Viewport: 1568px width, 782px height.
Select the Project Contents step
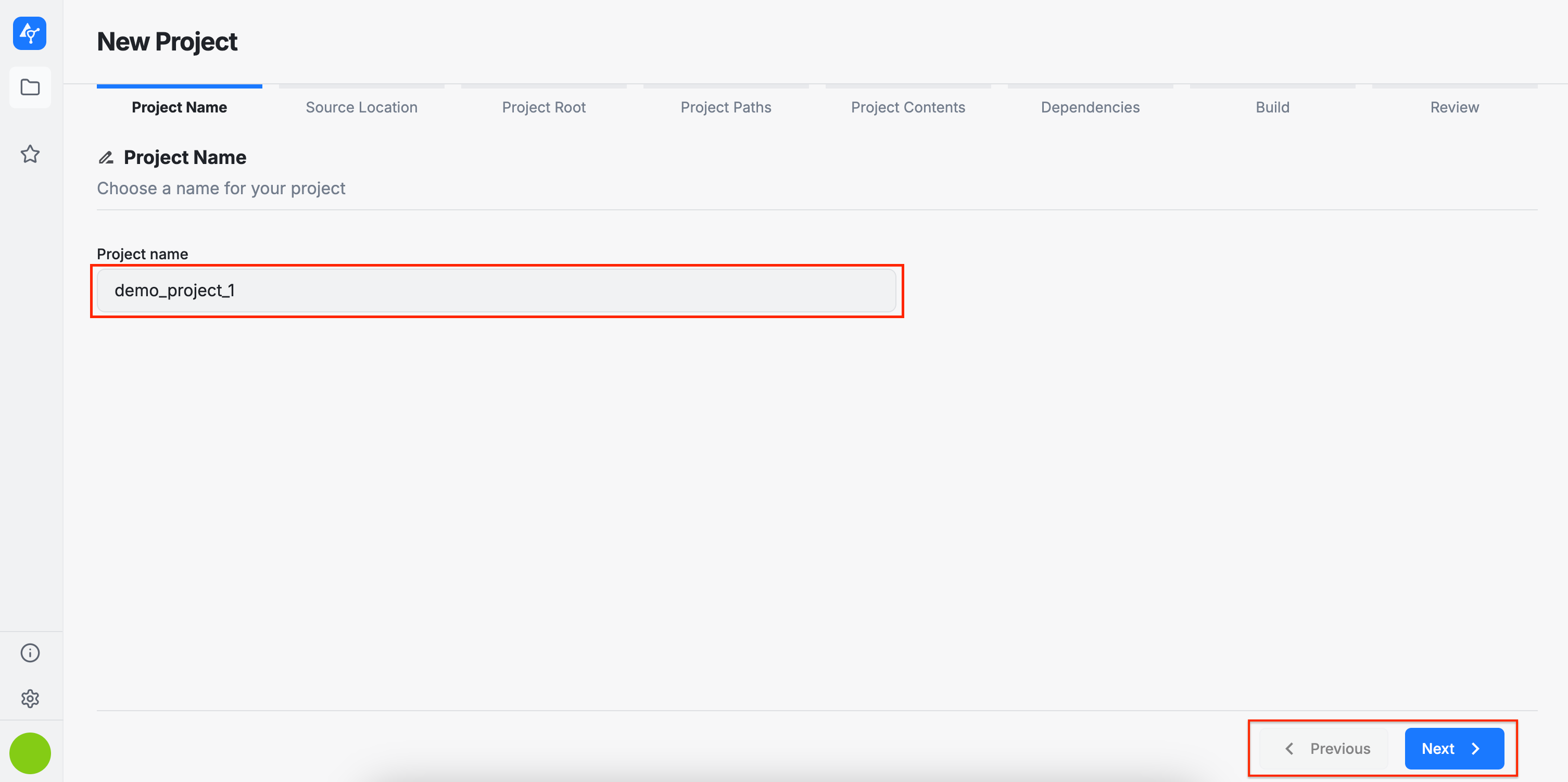click(907, 107)
